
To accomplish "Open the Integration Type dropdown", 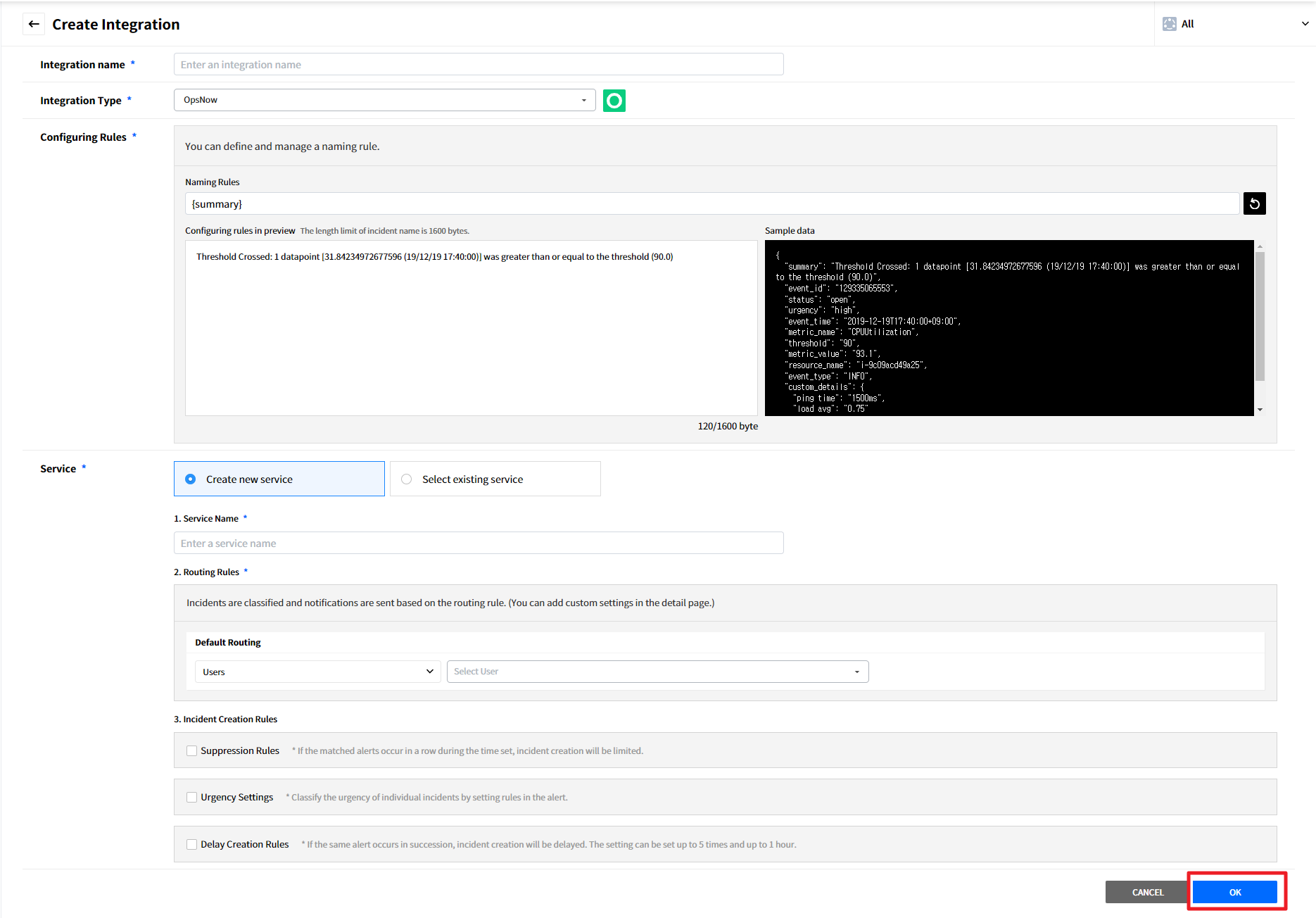I will 384,100.
